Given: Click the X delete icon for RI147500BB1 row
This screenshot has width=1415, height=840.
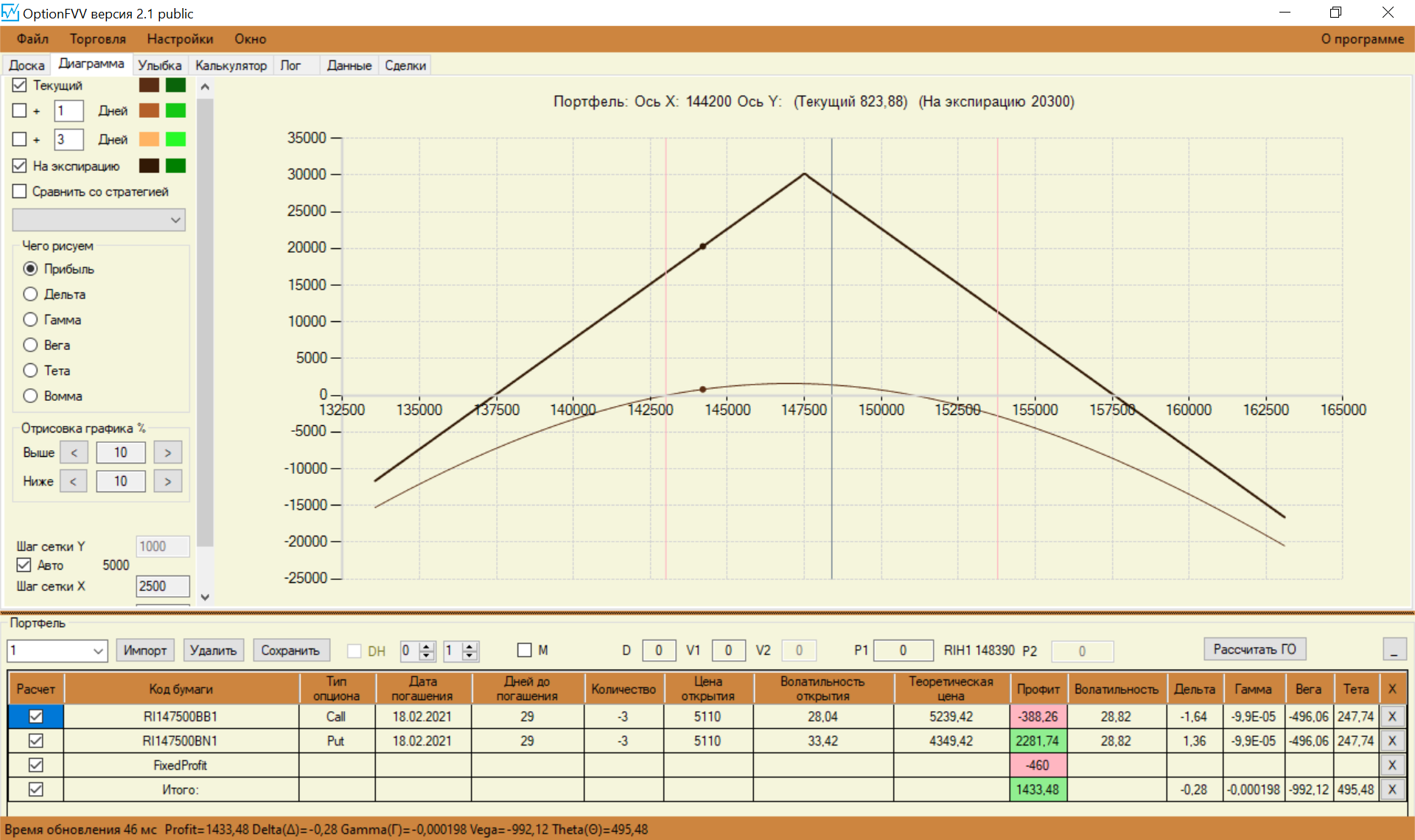Looking at the screenshot, I should click(x=1391, y=716).
